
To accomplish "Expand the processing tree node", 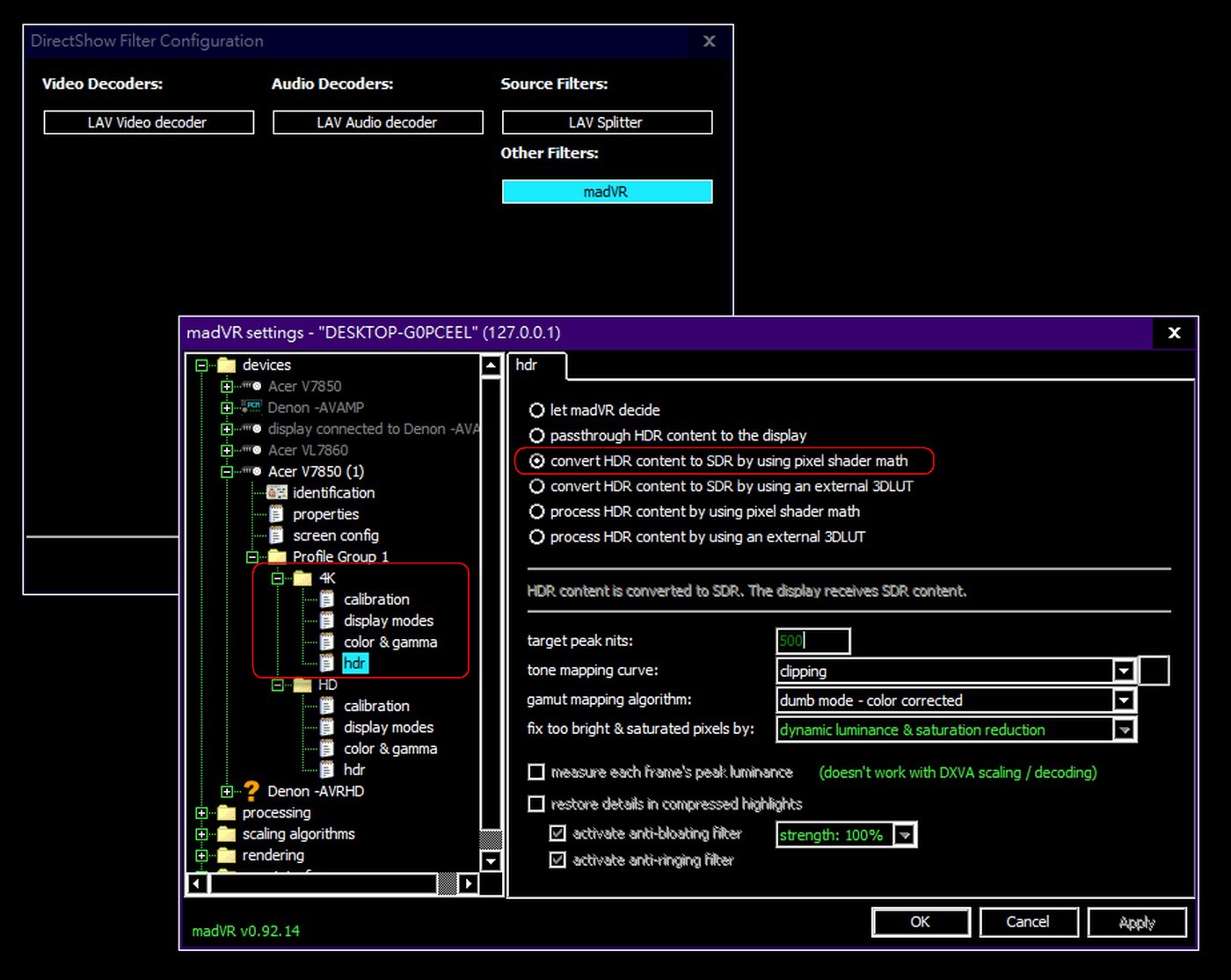I will 201,813.
